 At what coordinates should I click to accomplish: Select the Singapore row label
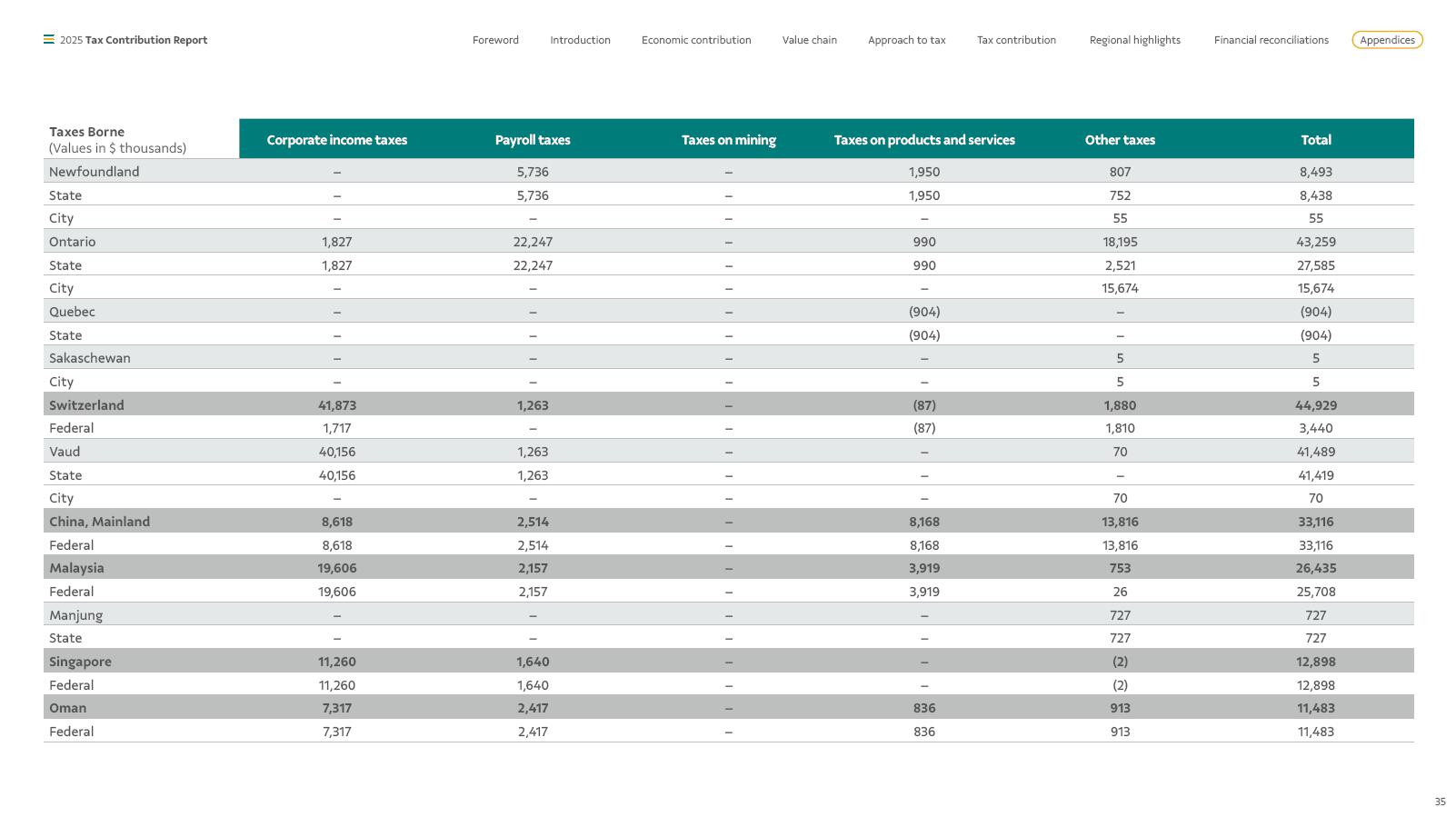[80, 662]
